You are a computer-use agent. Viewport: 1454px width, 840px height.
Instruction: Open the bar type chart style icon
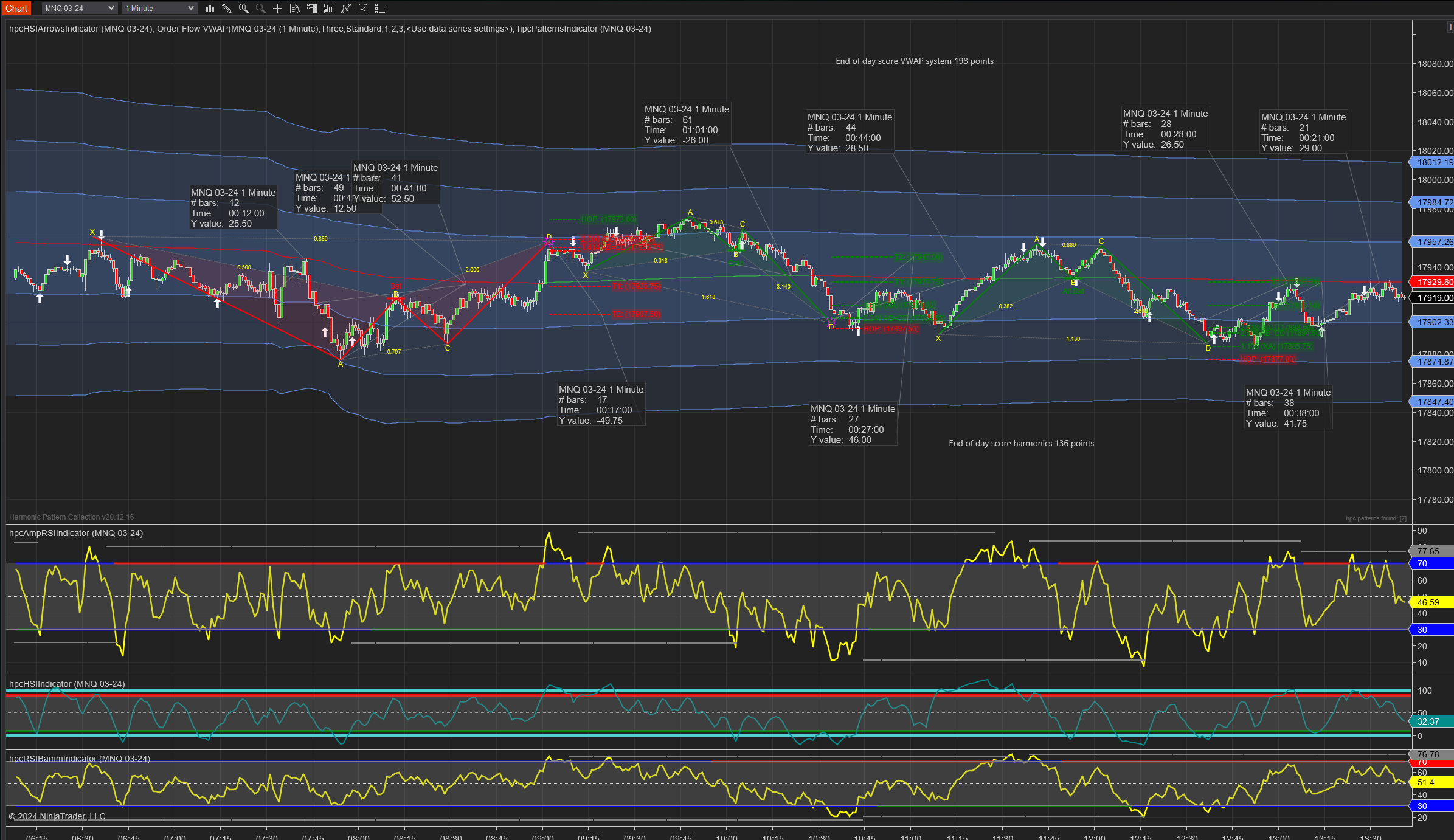[210, 9]
